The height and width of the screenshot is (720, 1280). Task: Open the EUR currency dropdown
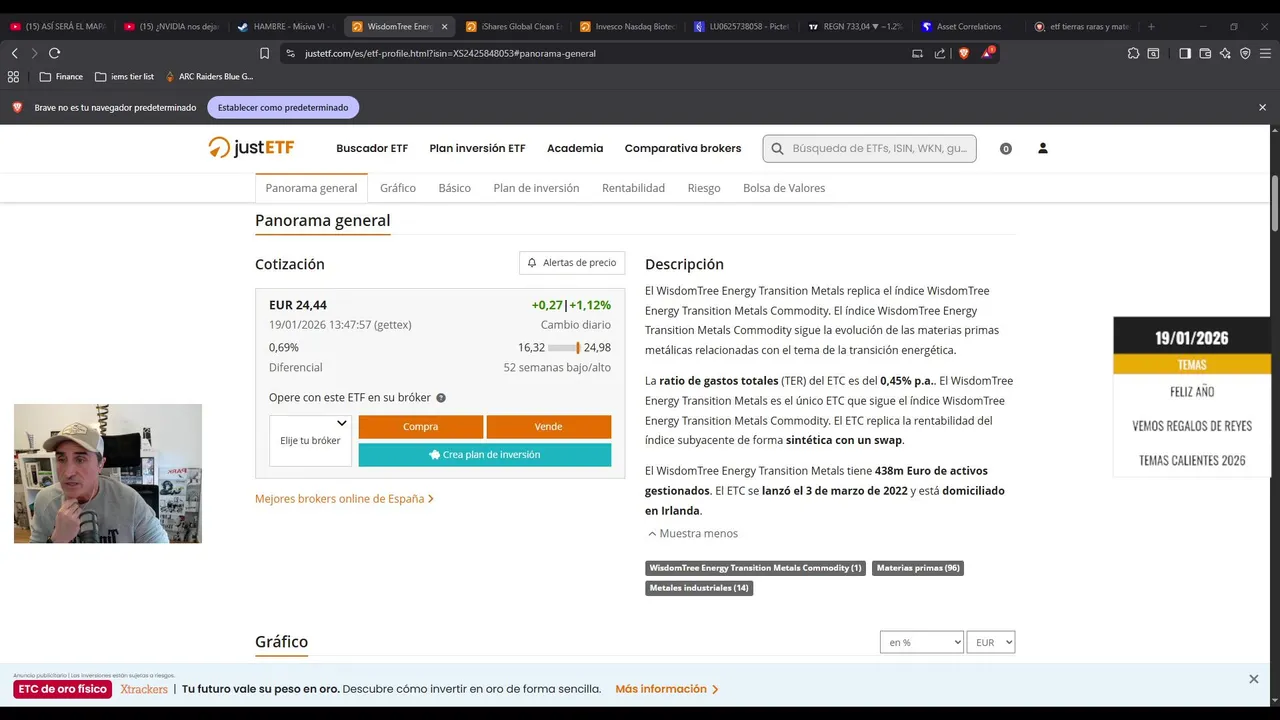991,642
